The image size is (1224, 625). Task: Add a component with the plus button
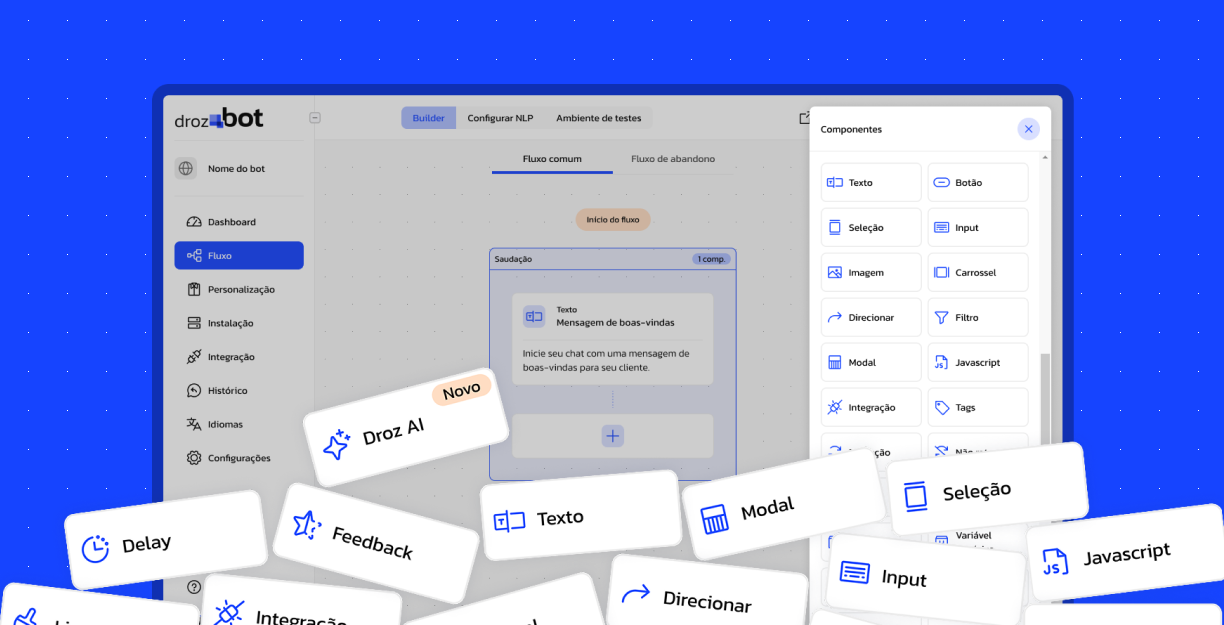coord(613,436)
